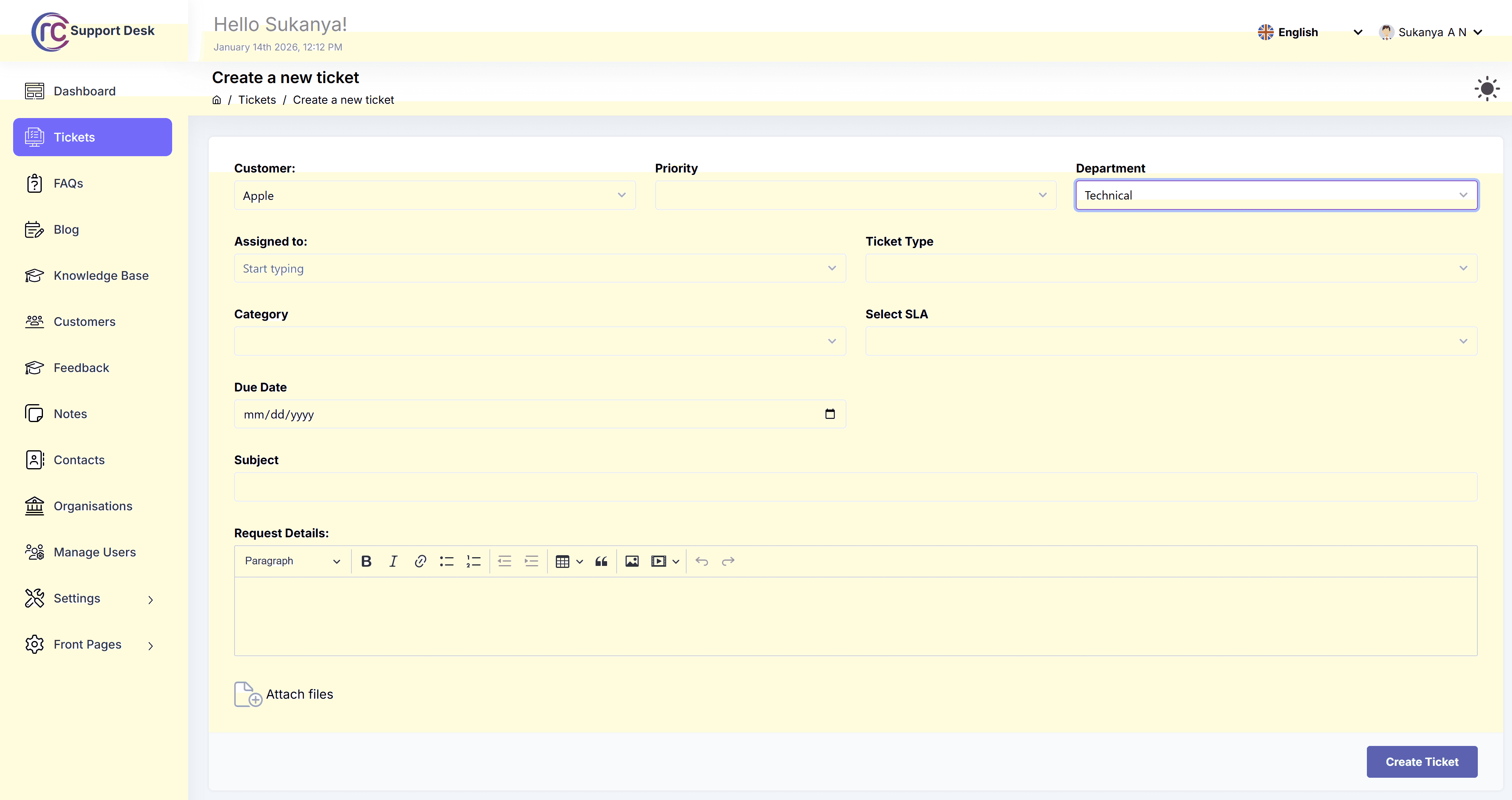Insert a bulleted list
Screen dimensions: 1512x800
(x=446, y=561)
